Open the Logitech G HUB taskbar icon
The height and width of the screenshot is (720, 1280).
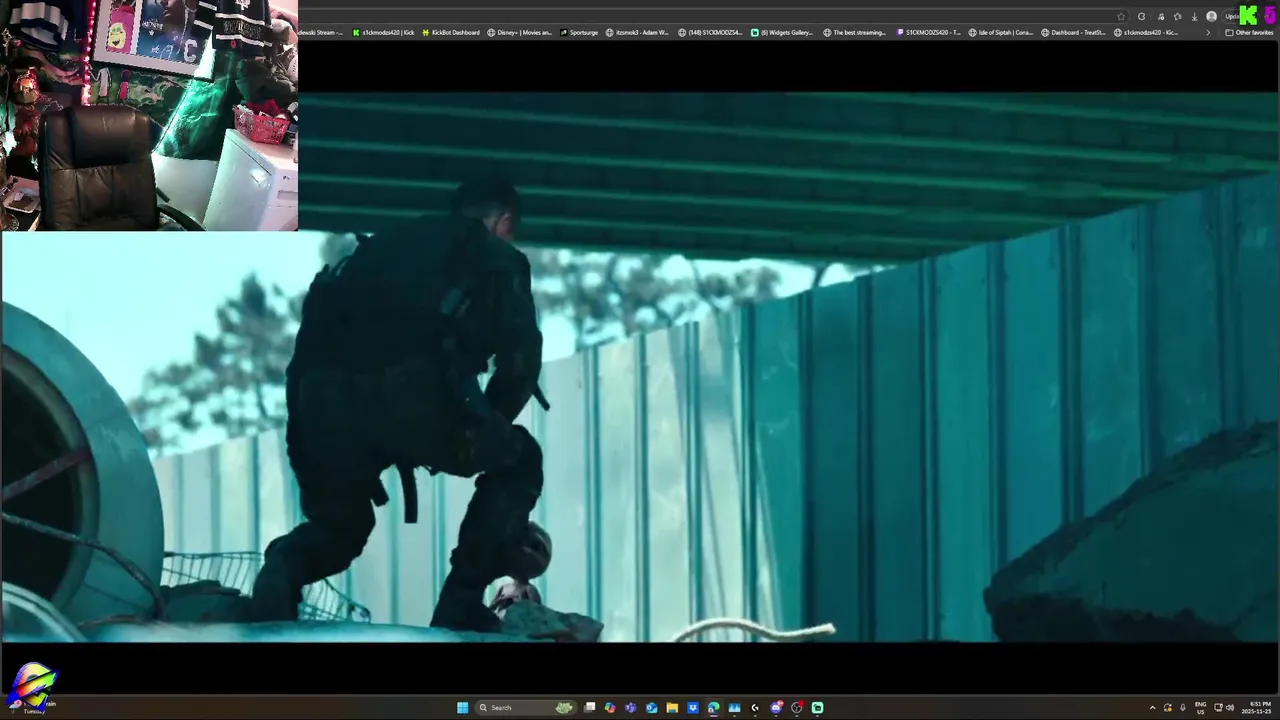coord(755,708)
